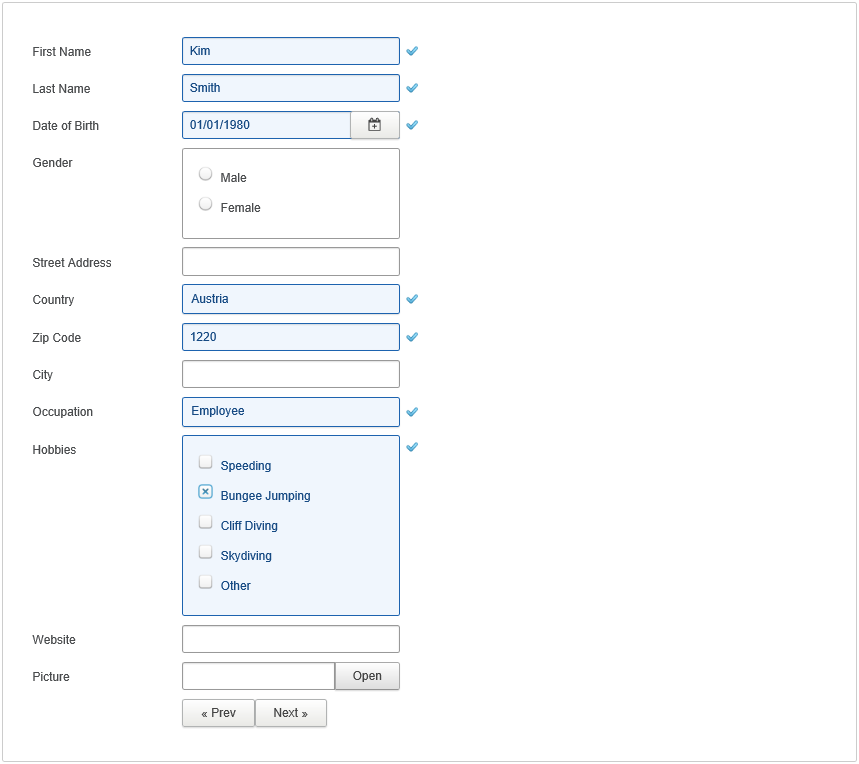Go back with the « Prev button
Image resolution: width=859 pixels, height=764 pixels.
(x=218, y=713)
